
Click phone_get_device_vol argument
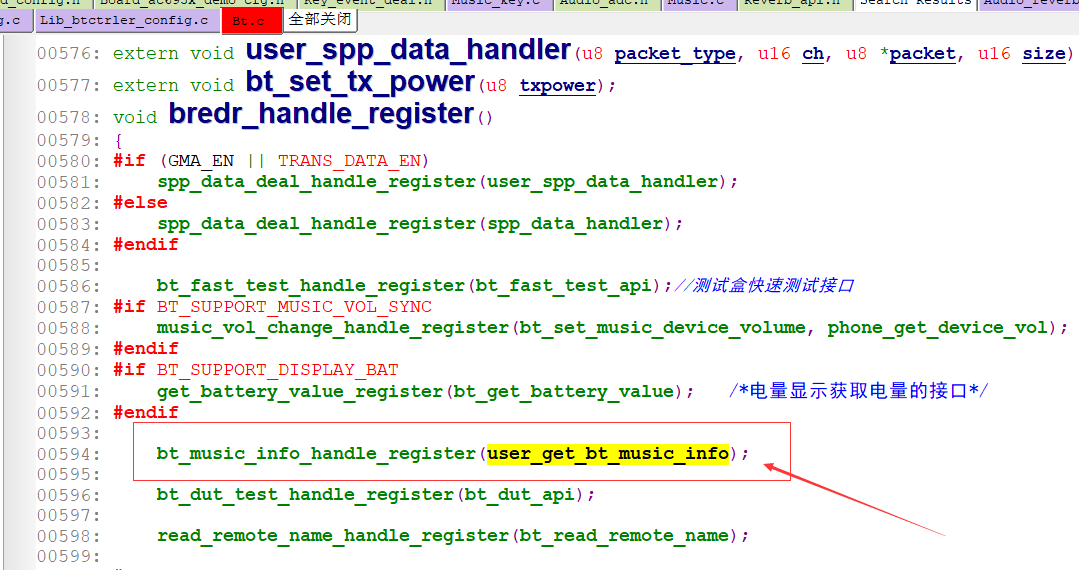(937, 328)
